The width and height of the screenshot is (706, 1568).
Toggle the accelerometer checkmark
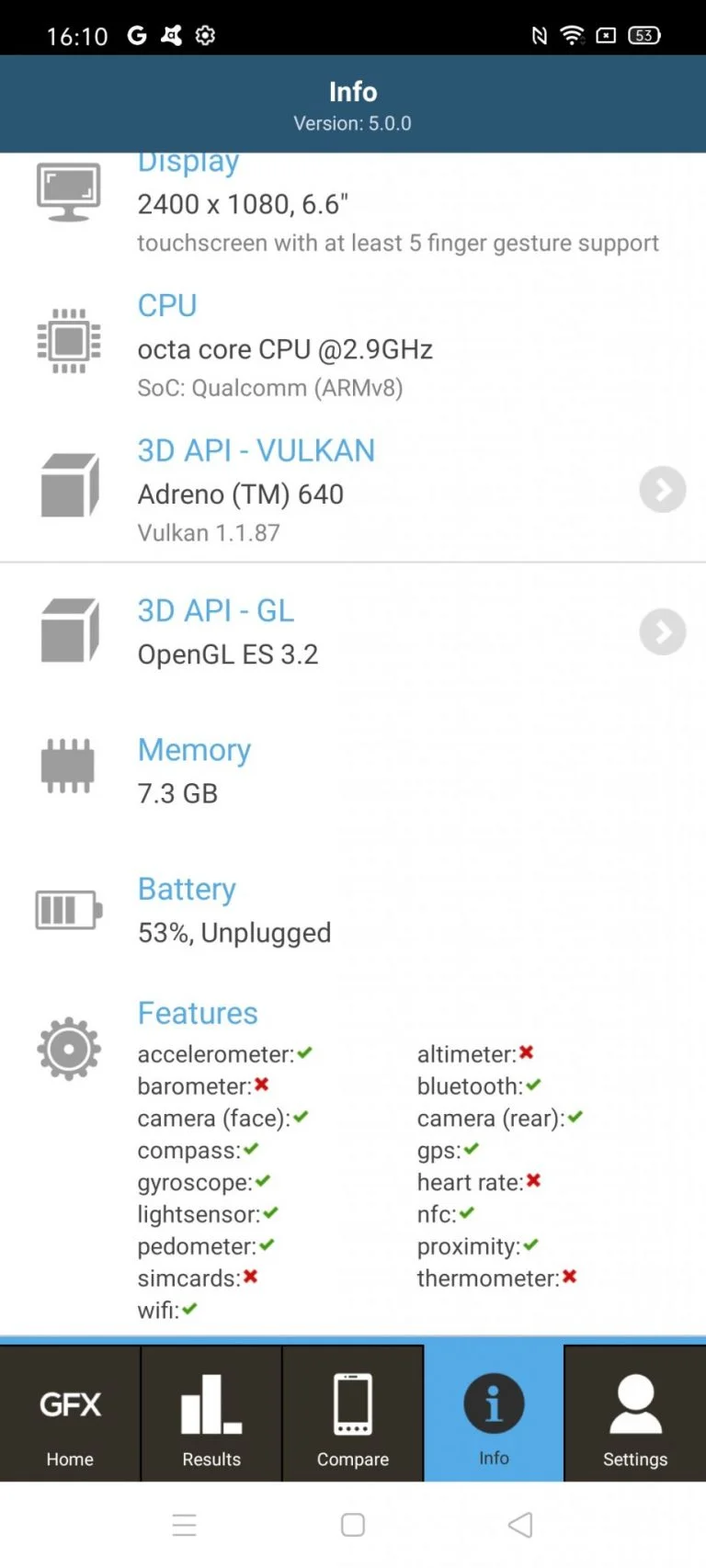[303, 1052]
